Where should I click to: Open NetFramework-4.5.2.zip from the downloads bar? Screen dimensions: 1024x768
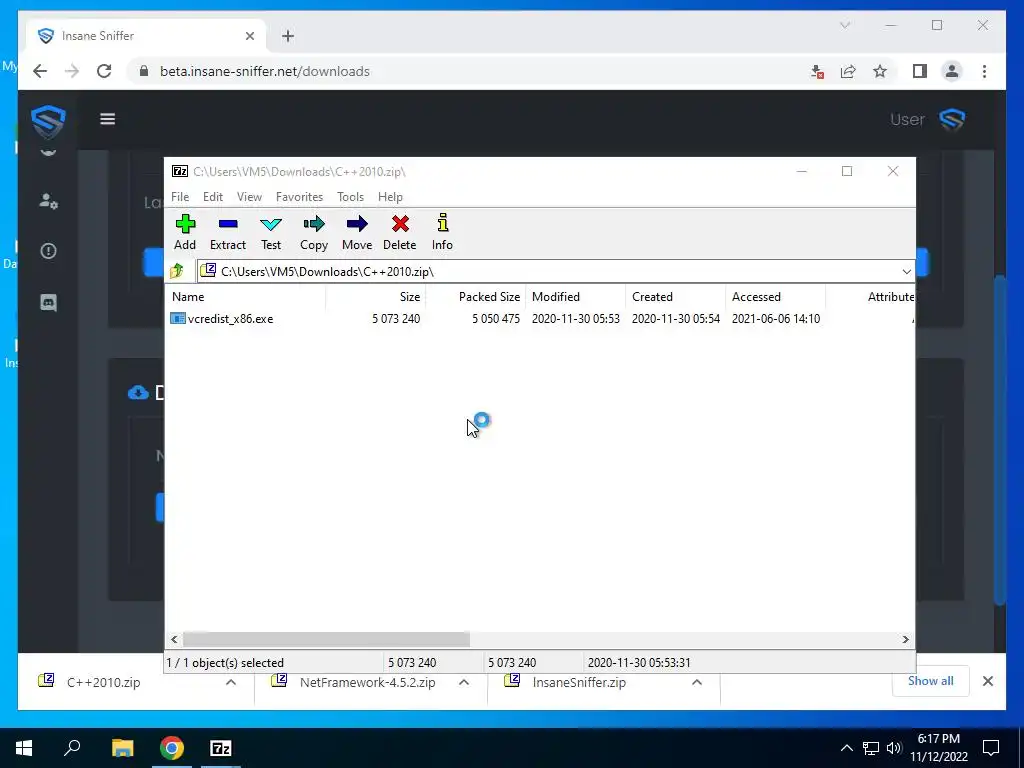[x=367, y=682]
